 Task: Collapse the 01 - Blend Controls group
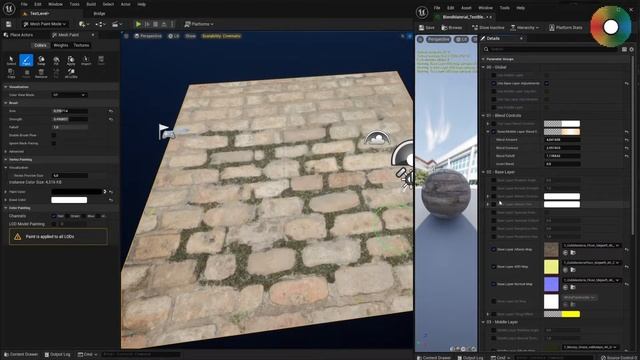(483, 116)
